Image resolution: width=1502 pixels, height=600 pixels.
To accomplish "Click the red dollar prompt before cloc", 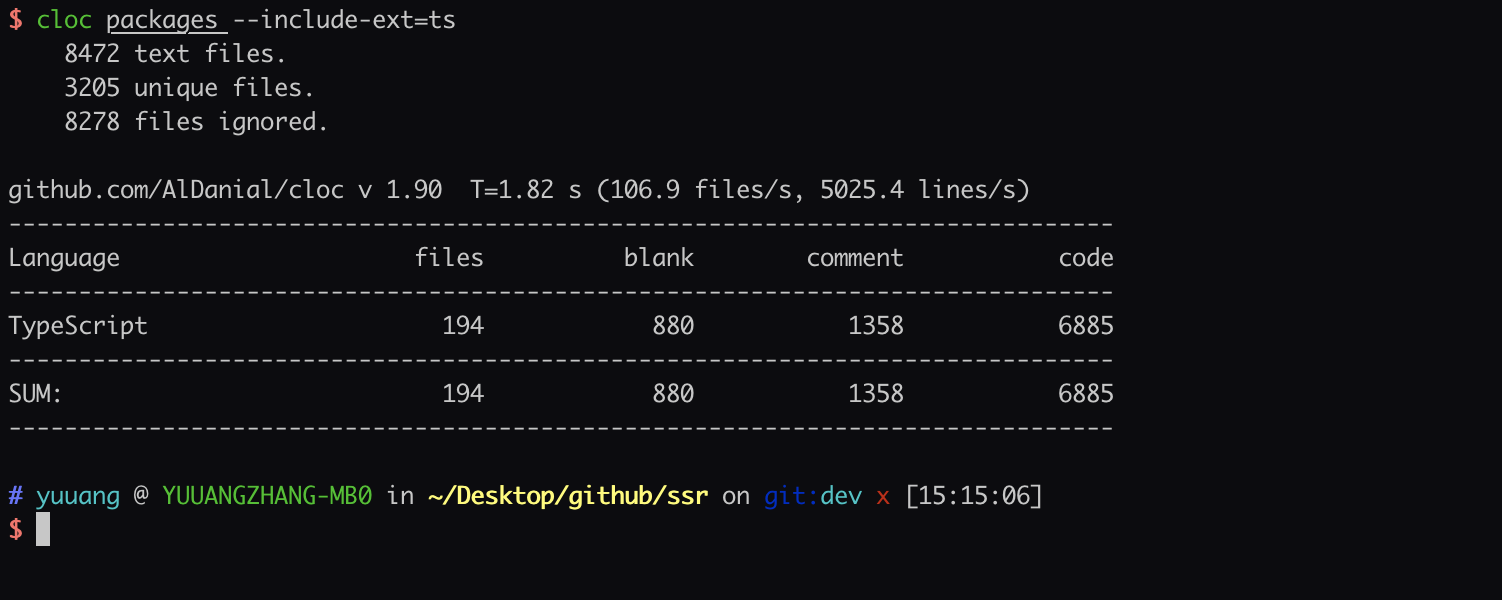I will coord(15,20).
